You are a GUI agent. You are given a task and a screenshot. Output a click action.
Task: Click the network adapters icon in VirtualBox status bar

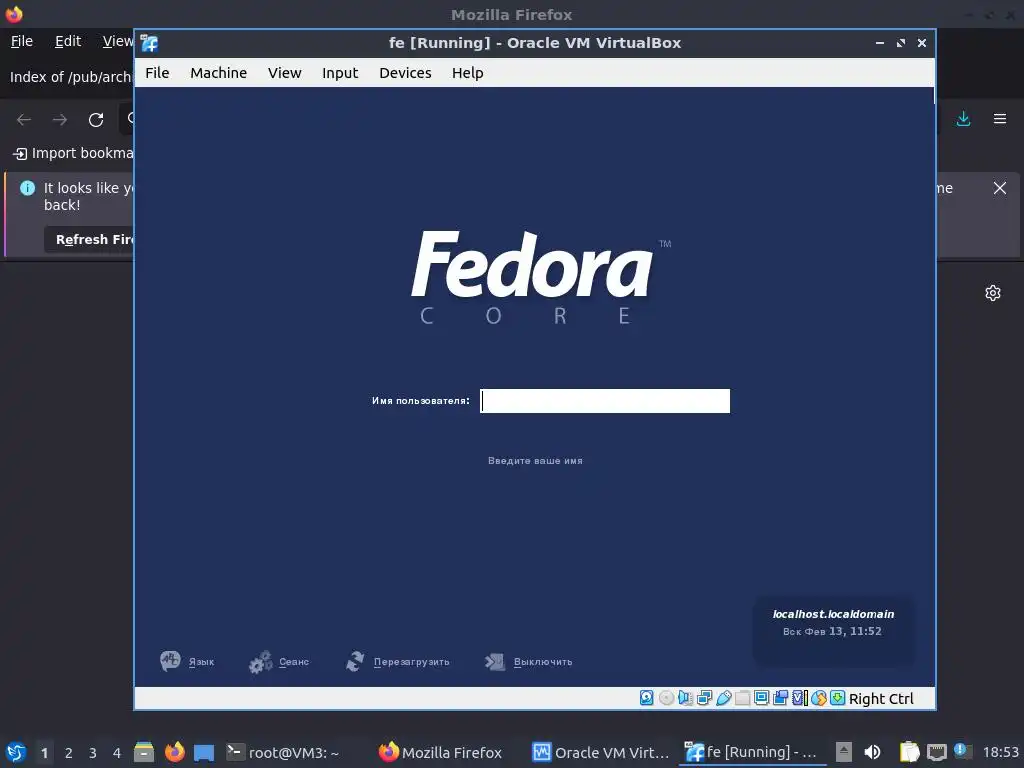pos(704,698)
